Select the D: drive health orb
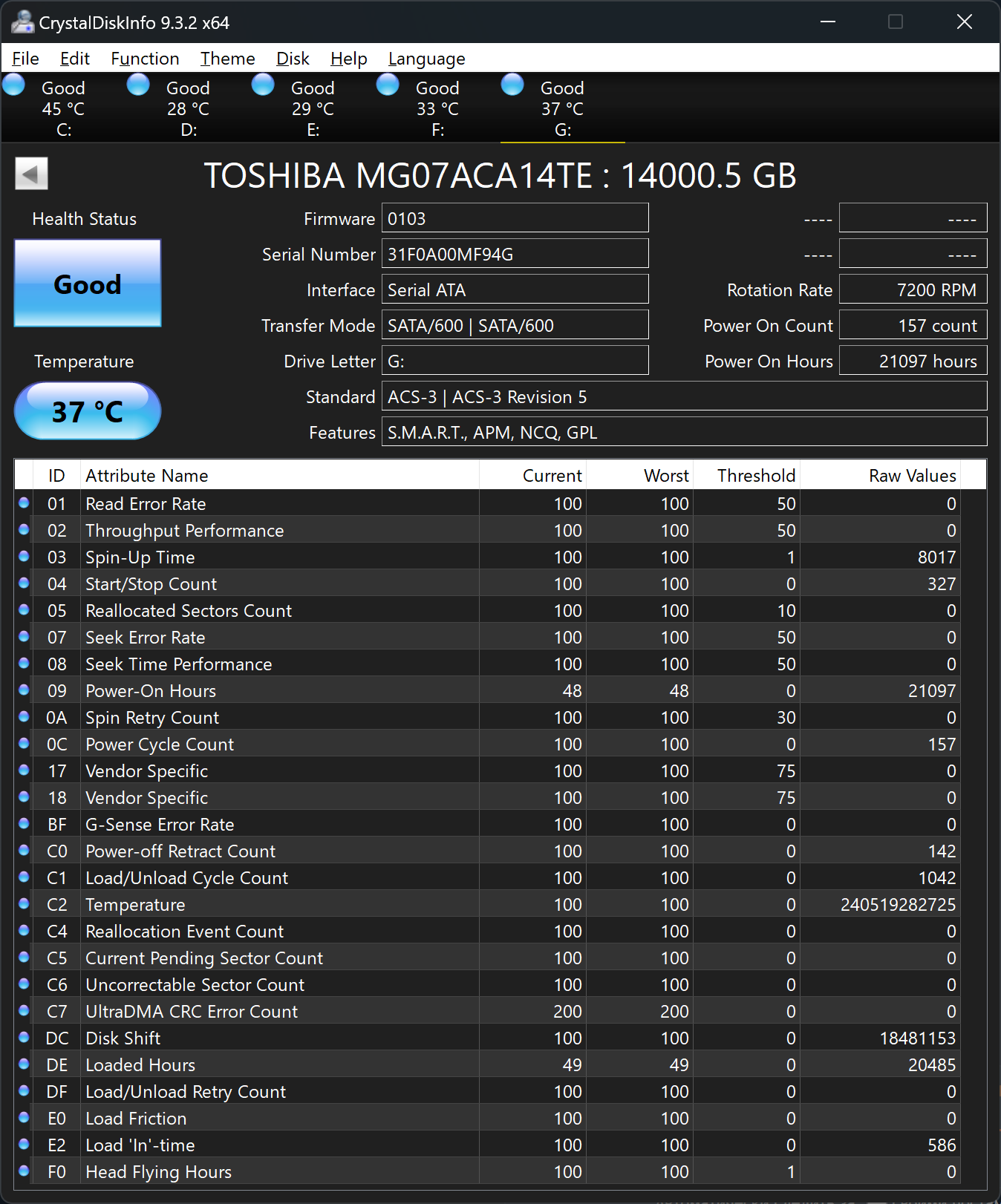This screenshot has width=1001, height=1204. pyautogui.click(x=138, y=85)
